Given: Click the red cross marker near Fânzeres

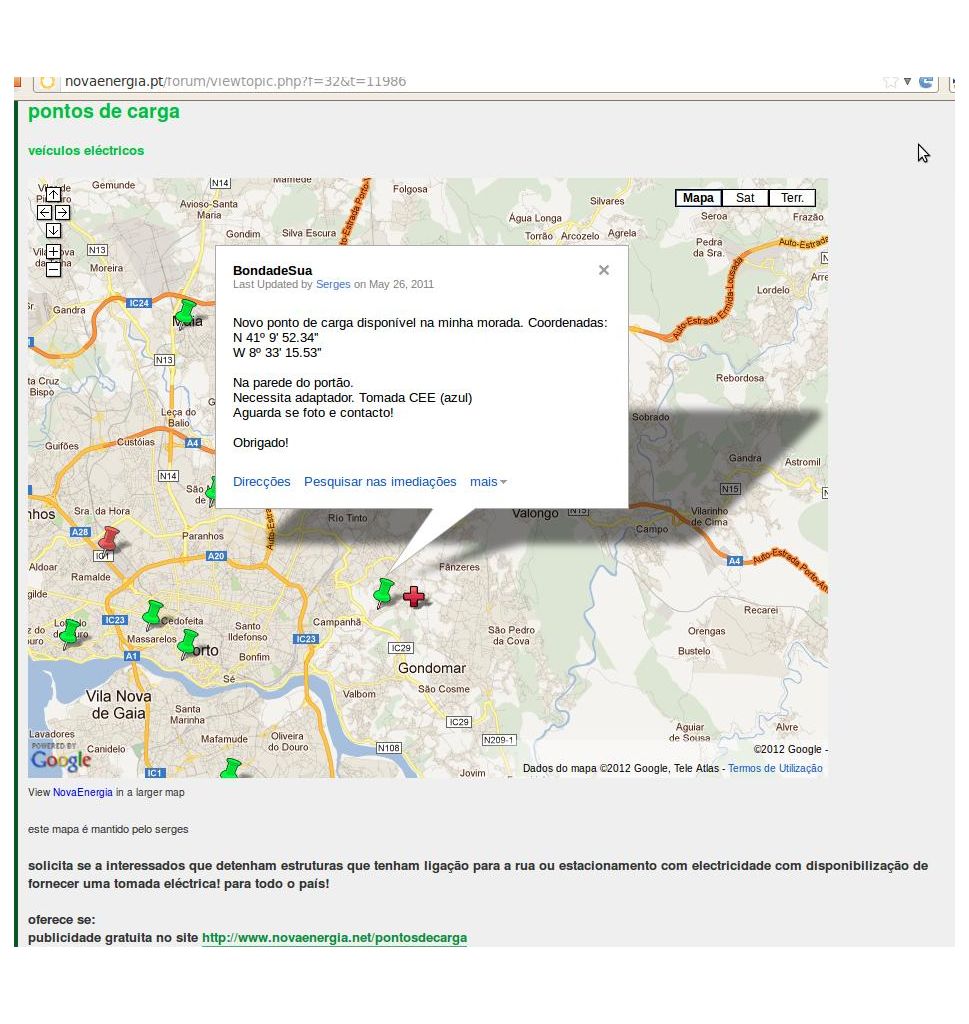Looking at the screenshot, I should [x=413, y=596].
